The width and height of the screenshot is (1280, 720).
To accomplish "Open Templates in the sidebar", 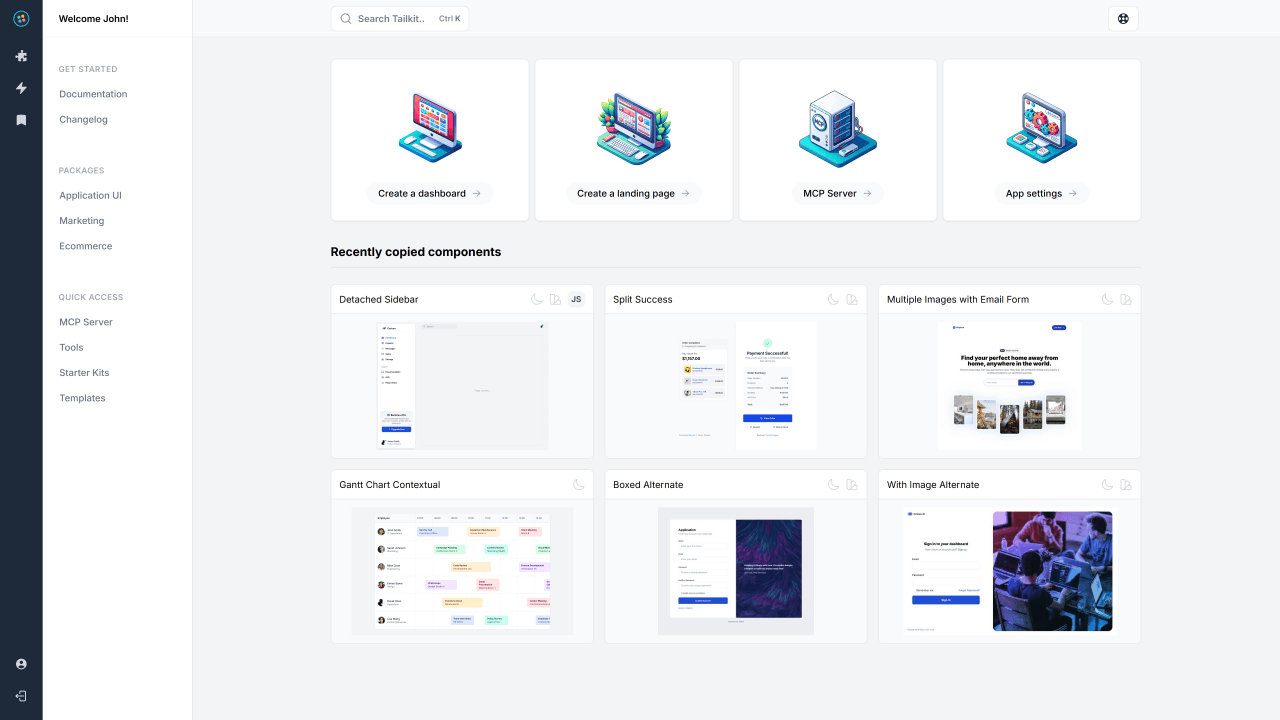I will coord(82,398).
